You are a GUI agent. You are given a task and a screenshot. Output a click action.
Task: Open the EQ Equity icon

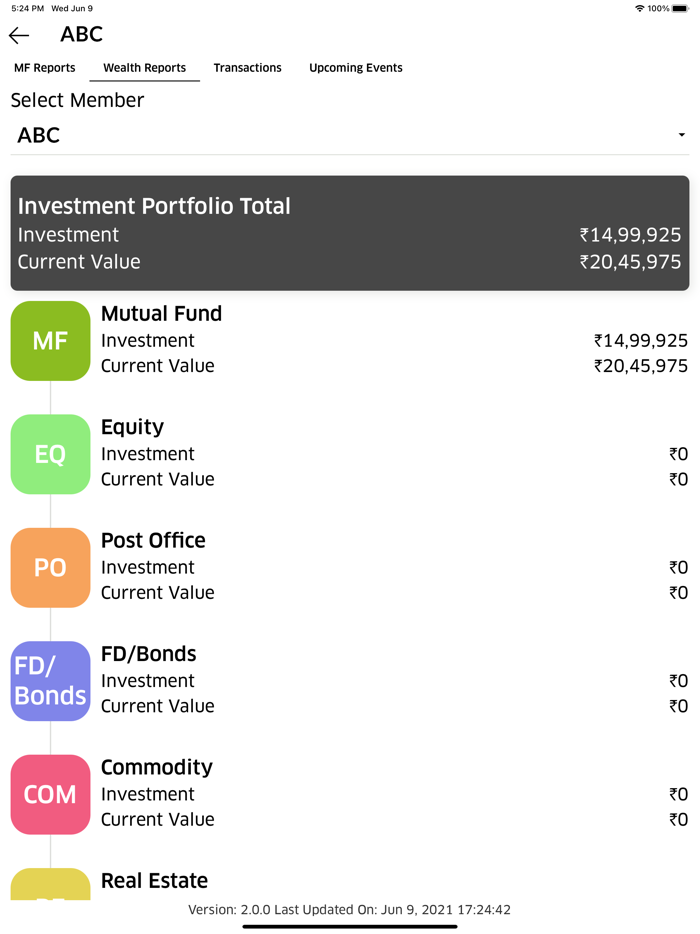tap(51, 454)
